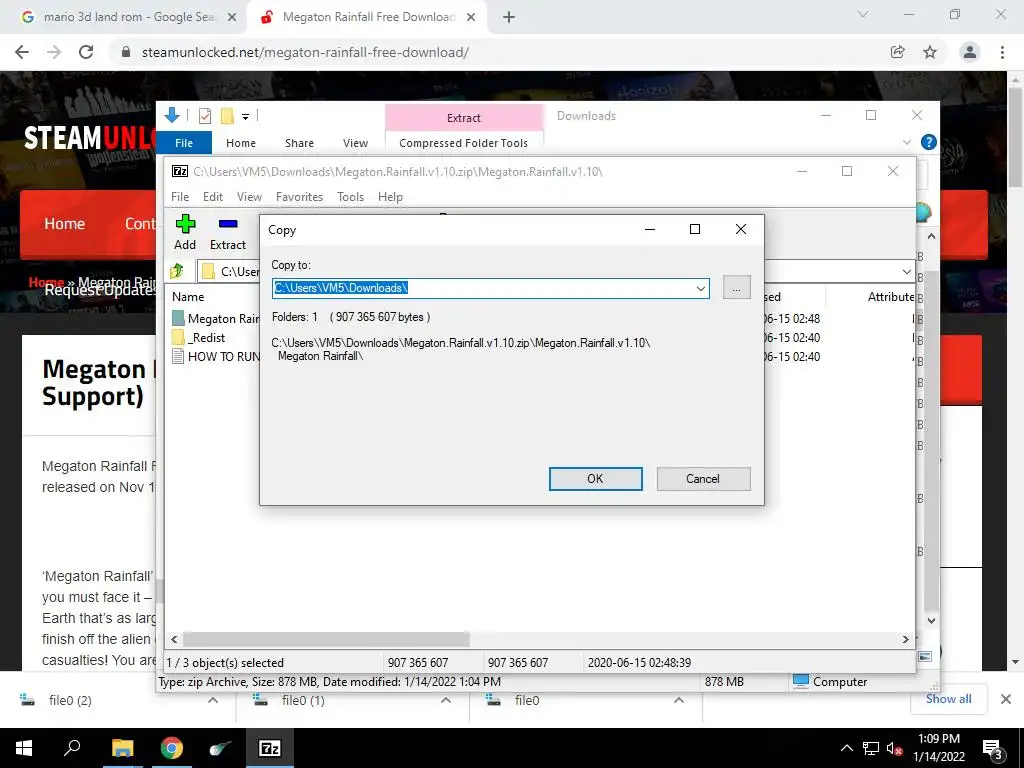The image size is (1024, 768).
Task: Close the downloads bar with X
Action: click(x=1006, y=699)
